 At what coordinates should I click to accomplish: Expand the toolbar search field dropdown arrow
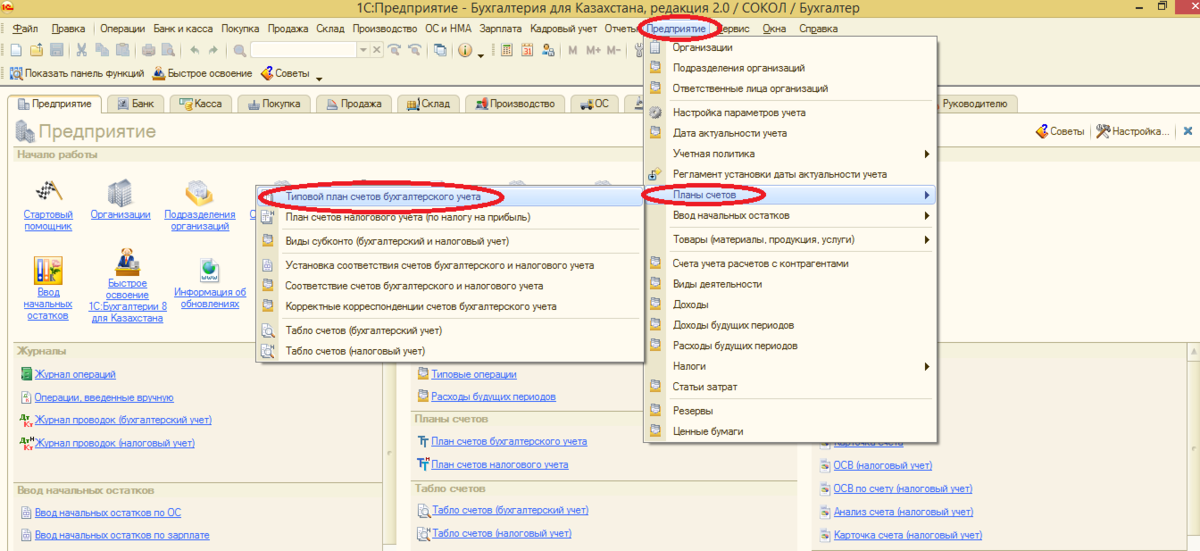coord(363,50)
